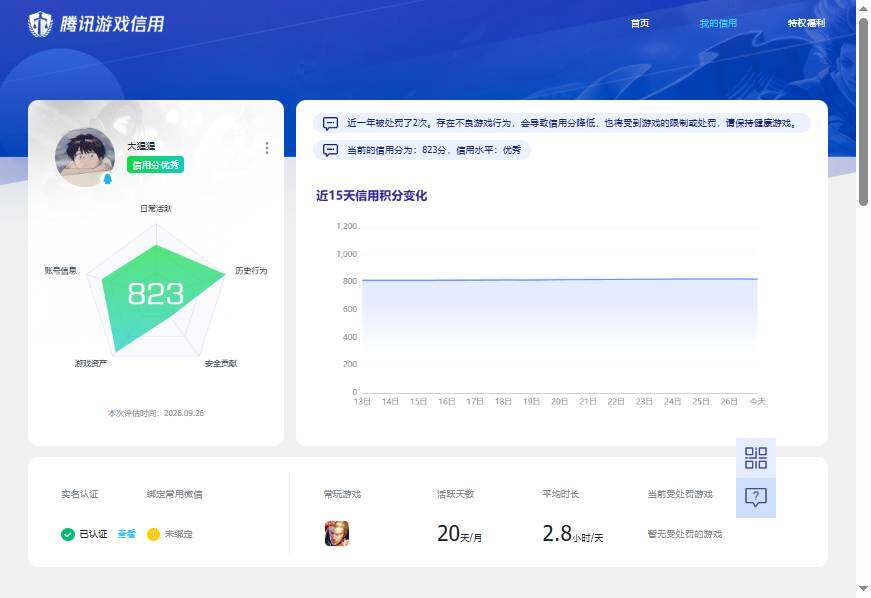
Task: Open the 首页 navigation tab
Action: 640,23
